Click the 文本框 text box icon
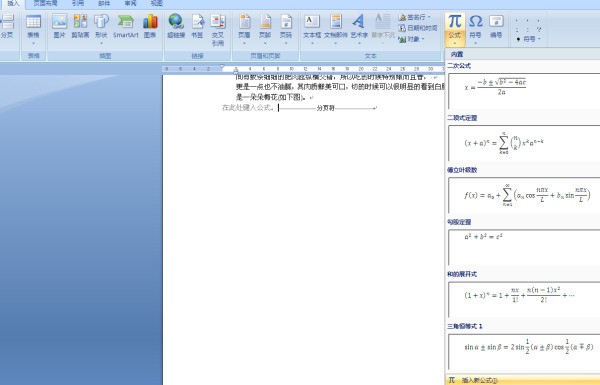The height and width of the screenshot is (385, 600). (312, 28)
